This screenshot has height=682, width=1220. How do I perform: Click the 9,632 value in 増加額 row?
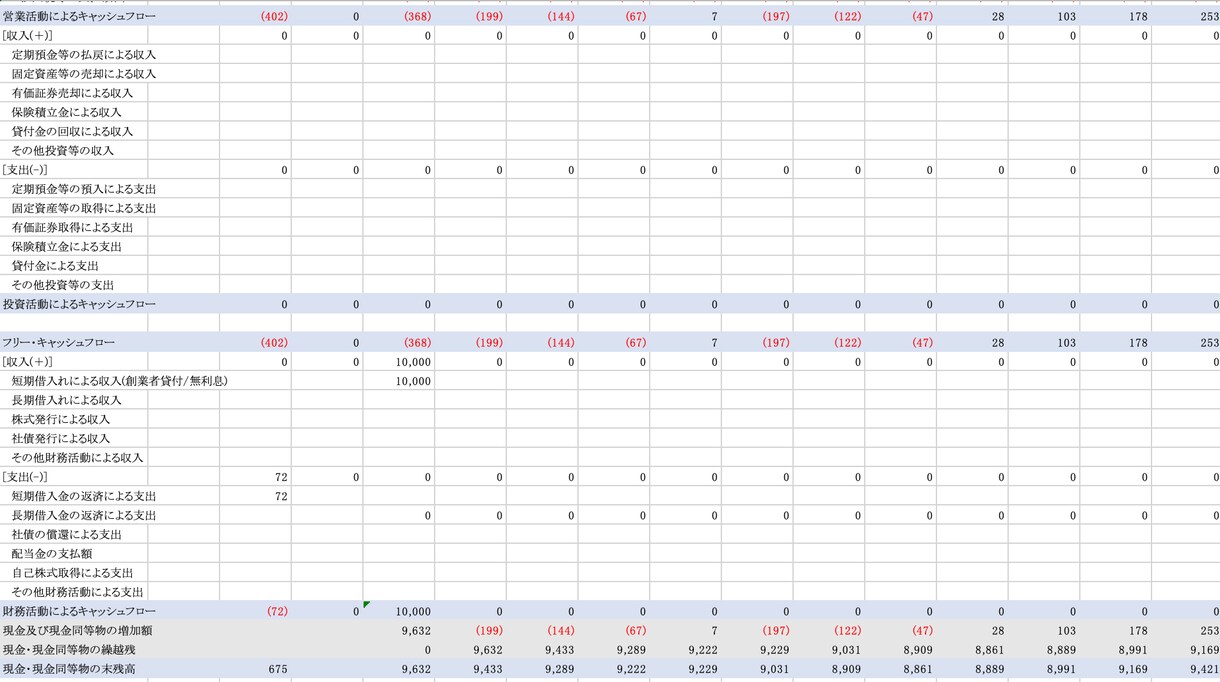tap(416, 630)
